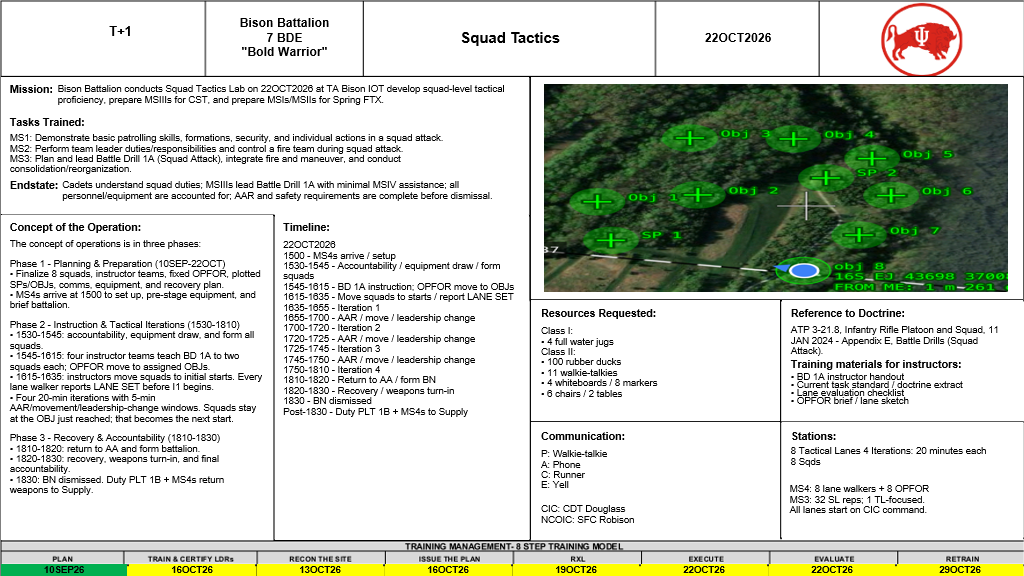Click the 'Phase 3 - Recovery & Accountability' line
Screen dimensions: 1024x576
pyautogui.click(x=115, y=438)
